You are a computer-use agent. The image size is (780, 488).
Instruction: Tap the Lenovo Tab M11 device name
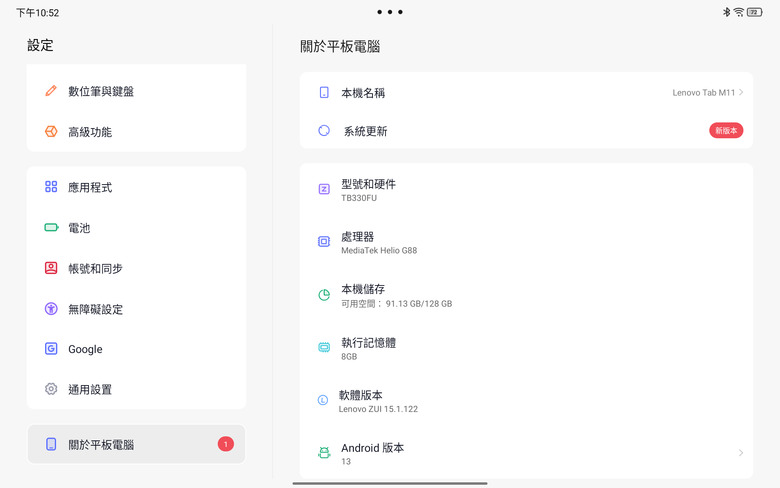703,93
